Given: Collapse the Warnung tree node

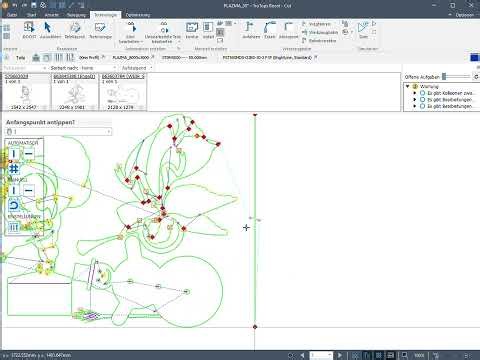Looking at the screenshot, I should point(407,86).
